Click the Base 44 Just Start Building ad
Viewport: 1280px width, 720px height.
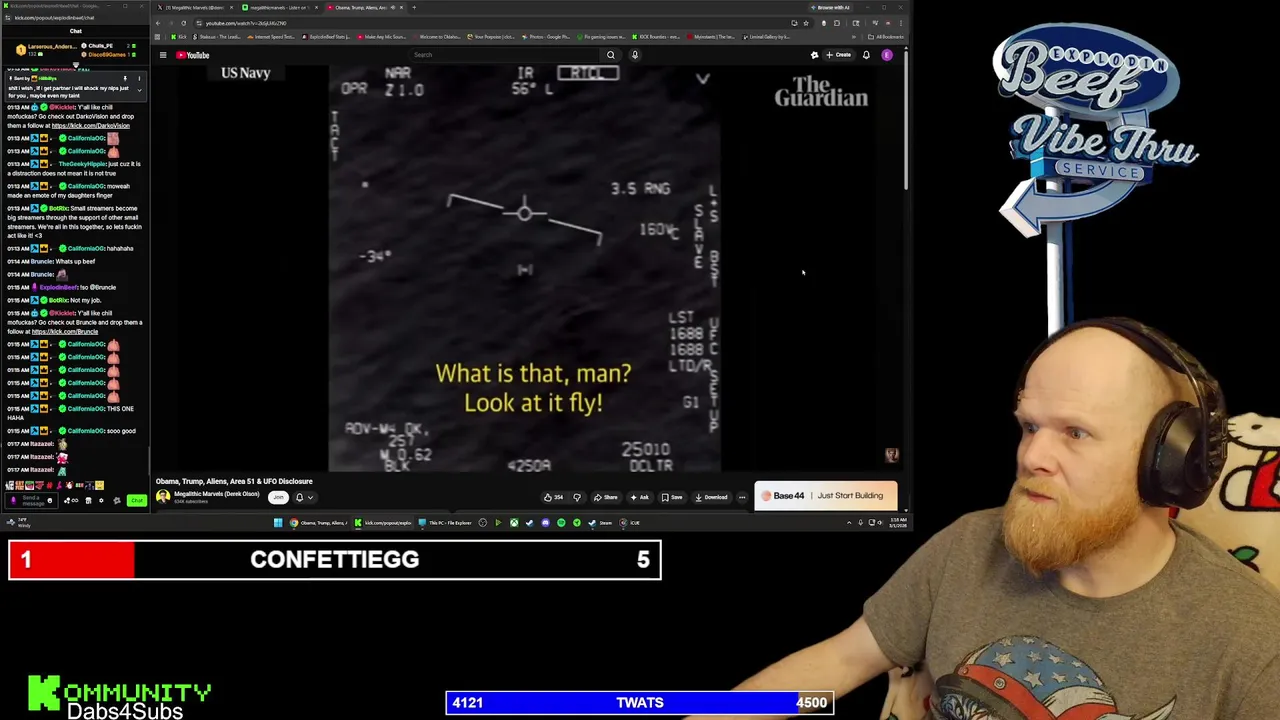click(826, 496)
